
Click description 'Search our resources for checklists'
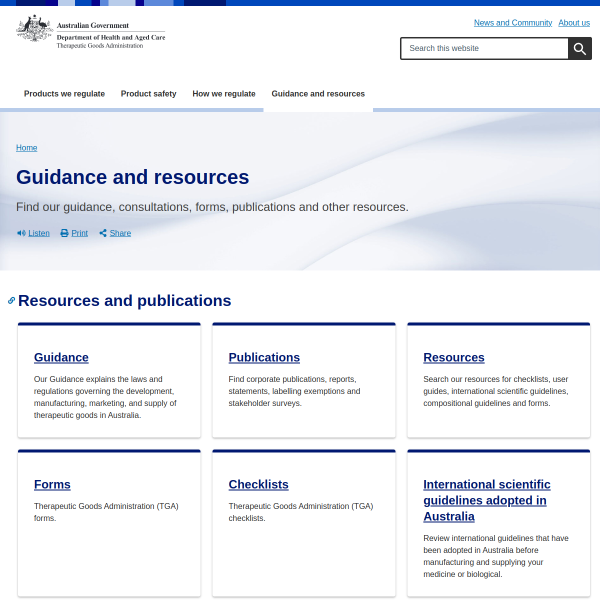pyautogui.click(x=496, y=391)
